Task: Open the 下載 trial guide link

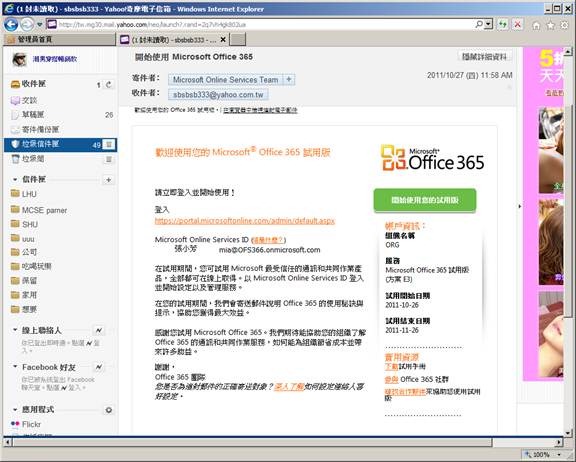Action: click(x=392, y=367)
